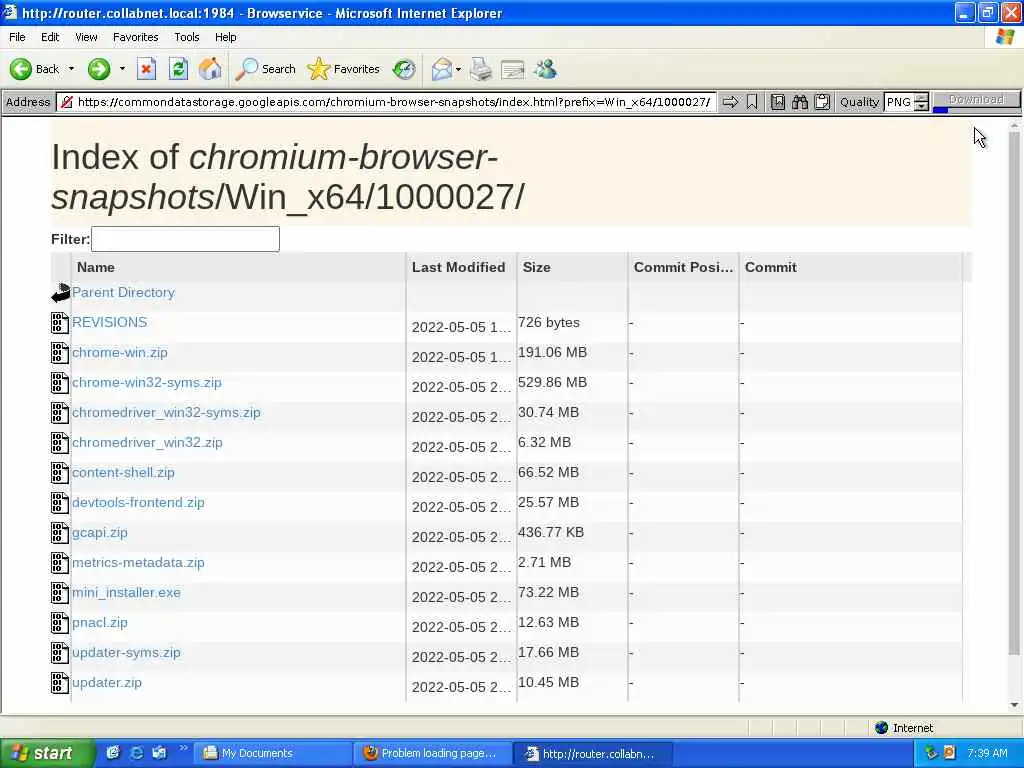Click the Internet Explorer quick launch icon

(136, 753)
